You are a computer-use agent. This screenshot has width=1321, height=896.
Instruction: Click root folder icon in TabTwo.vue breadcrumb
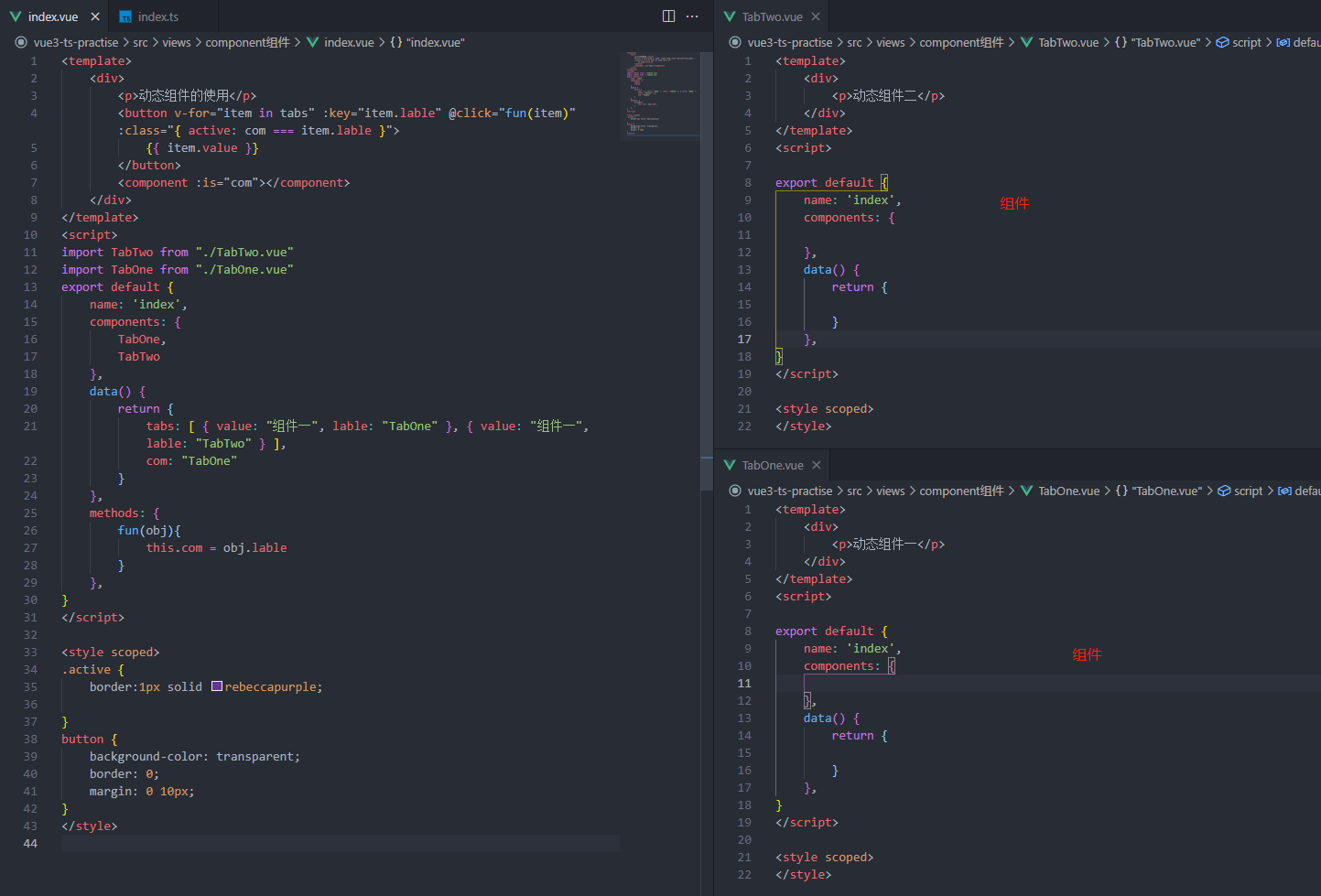735,42
